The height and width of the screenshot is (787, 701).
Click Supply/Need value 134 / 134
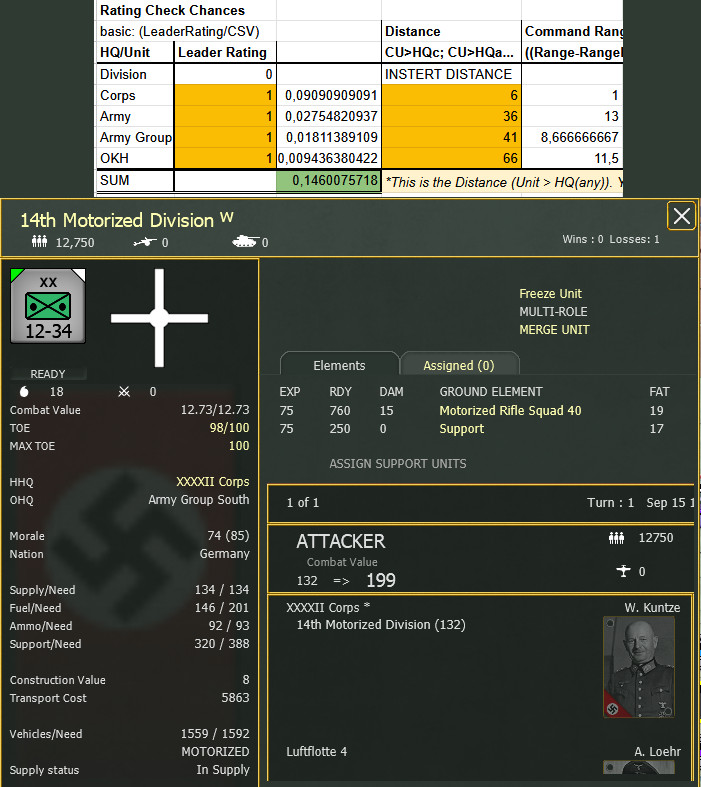(222, 590)
